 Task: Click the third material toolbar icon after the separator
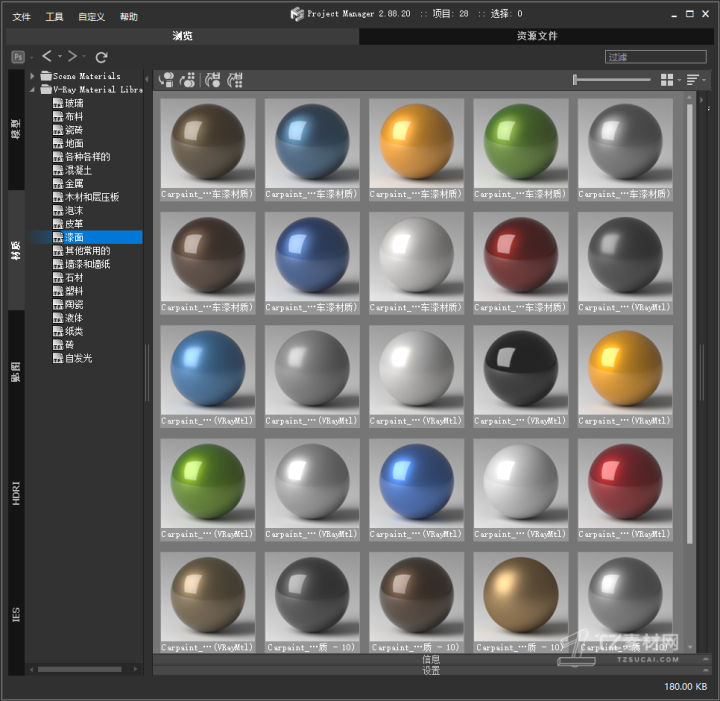coord(213,80)
